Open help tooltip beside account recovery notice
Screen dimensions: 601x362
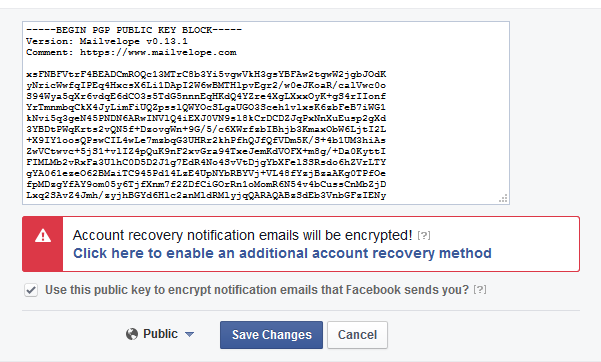click(424, 235)
